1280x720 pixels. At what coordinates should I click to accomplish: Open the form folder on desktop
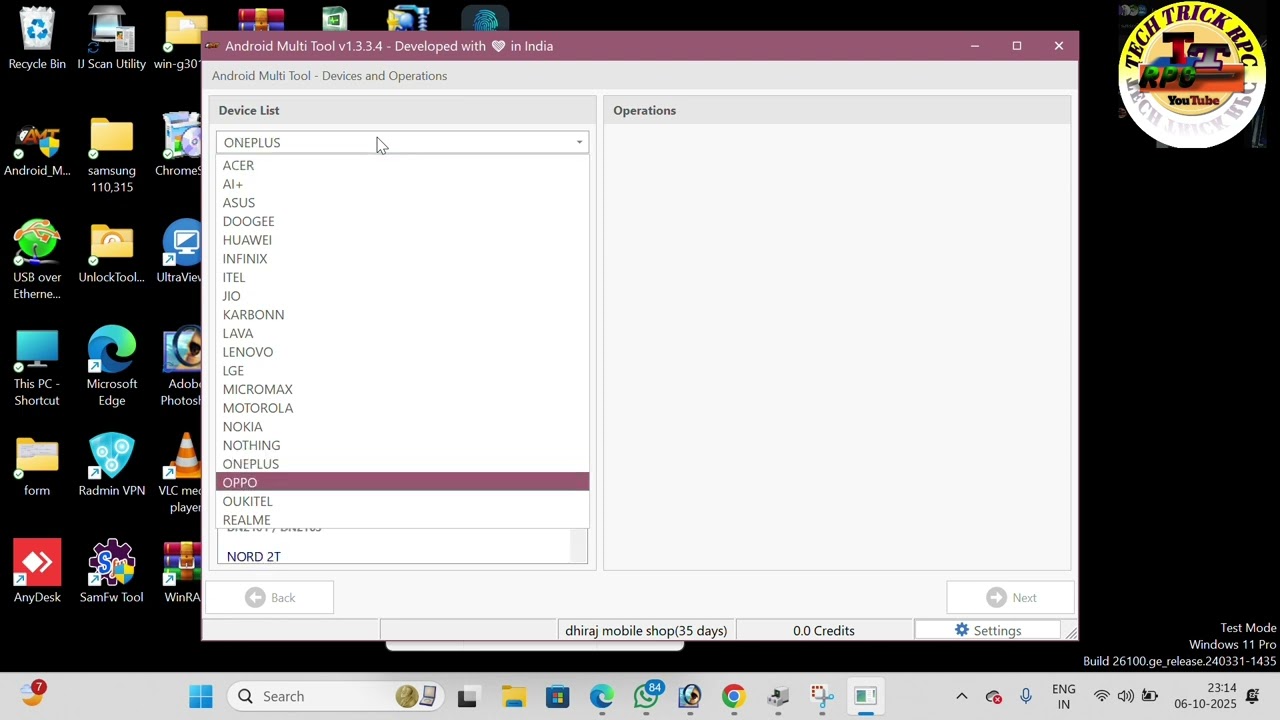(37, 467)
